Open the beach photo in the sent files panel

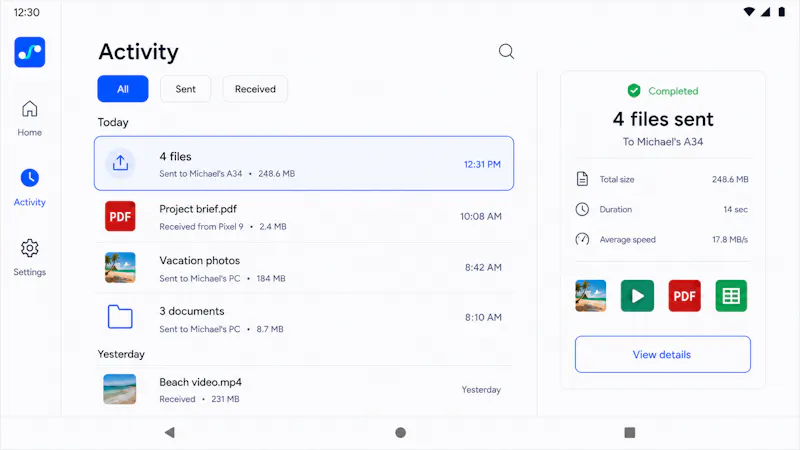click(591, 295)
